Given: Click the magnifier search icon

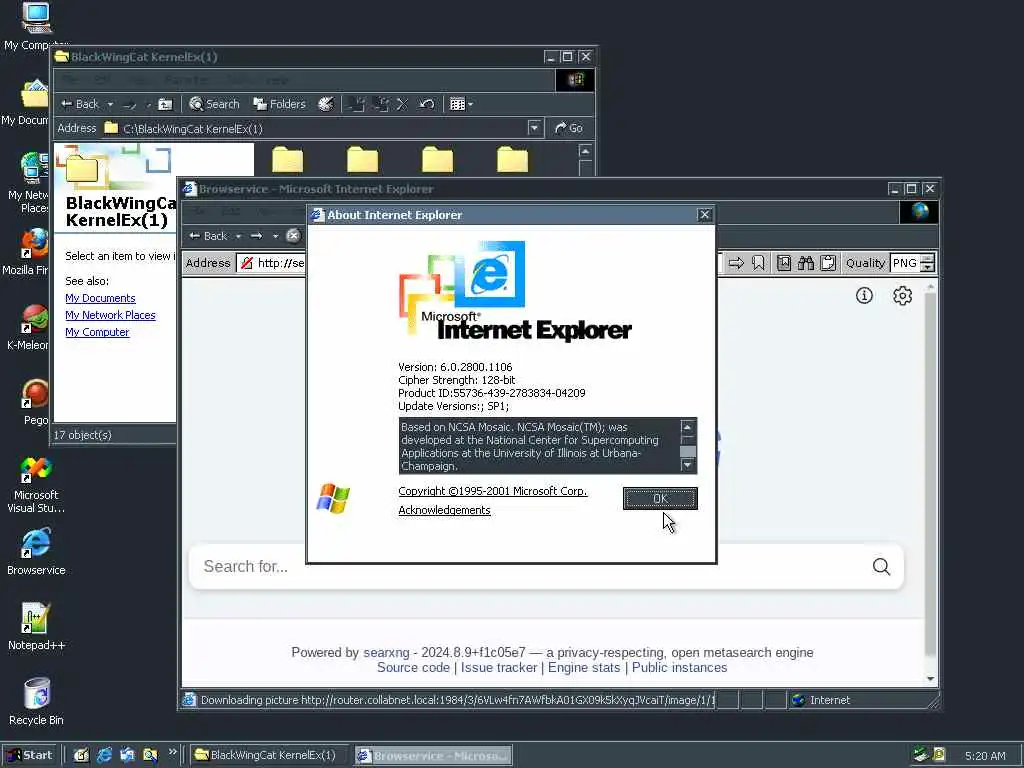Looking at the screenshot, I should coord(881,566).
